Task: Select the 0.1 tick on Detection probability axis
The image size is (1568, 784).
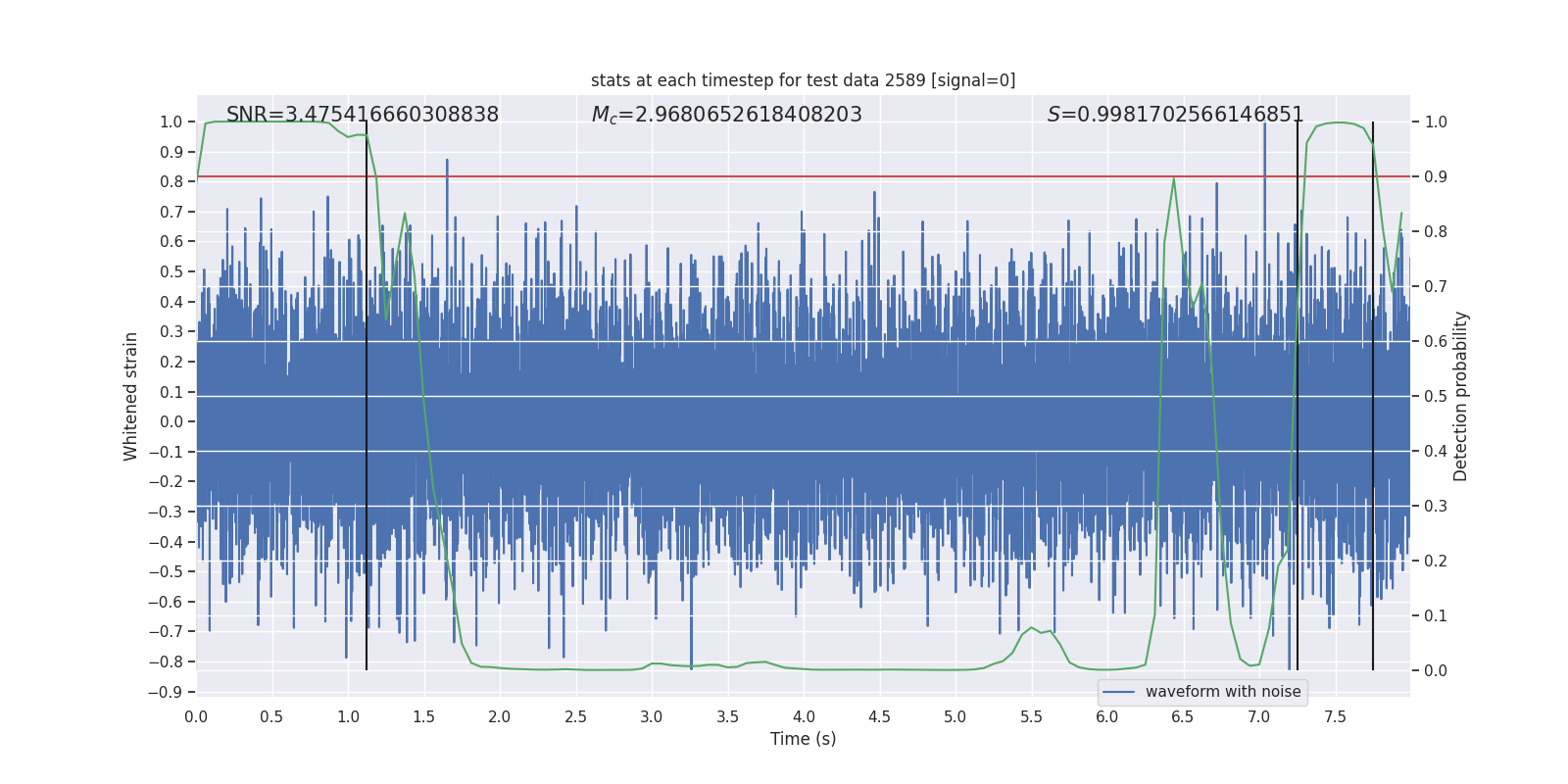Action: pyautogui.click(x=1436, y=616)
